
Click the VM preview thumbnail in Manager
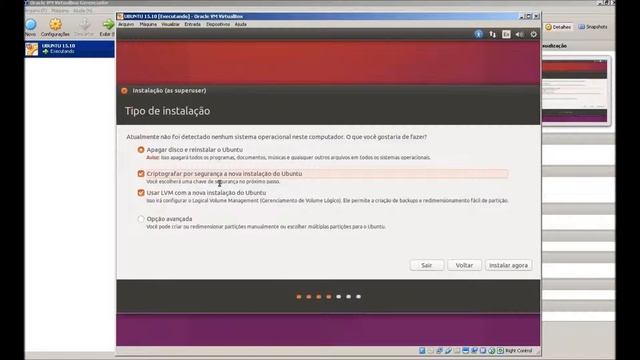coord(575,91)
